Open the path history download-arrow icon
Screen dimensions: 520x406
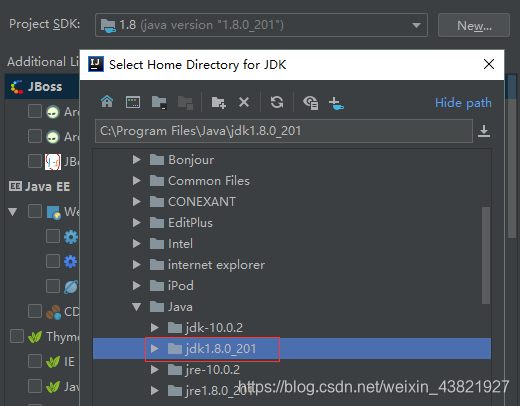click(x=484, y=131)
